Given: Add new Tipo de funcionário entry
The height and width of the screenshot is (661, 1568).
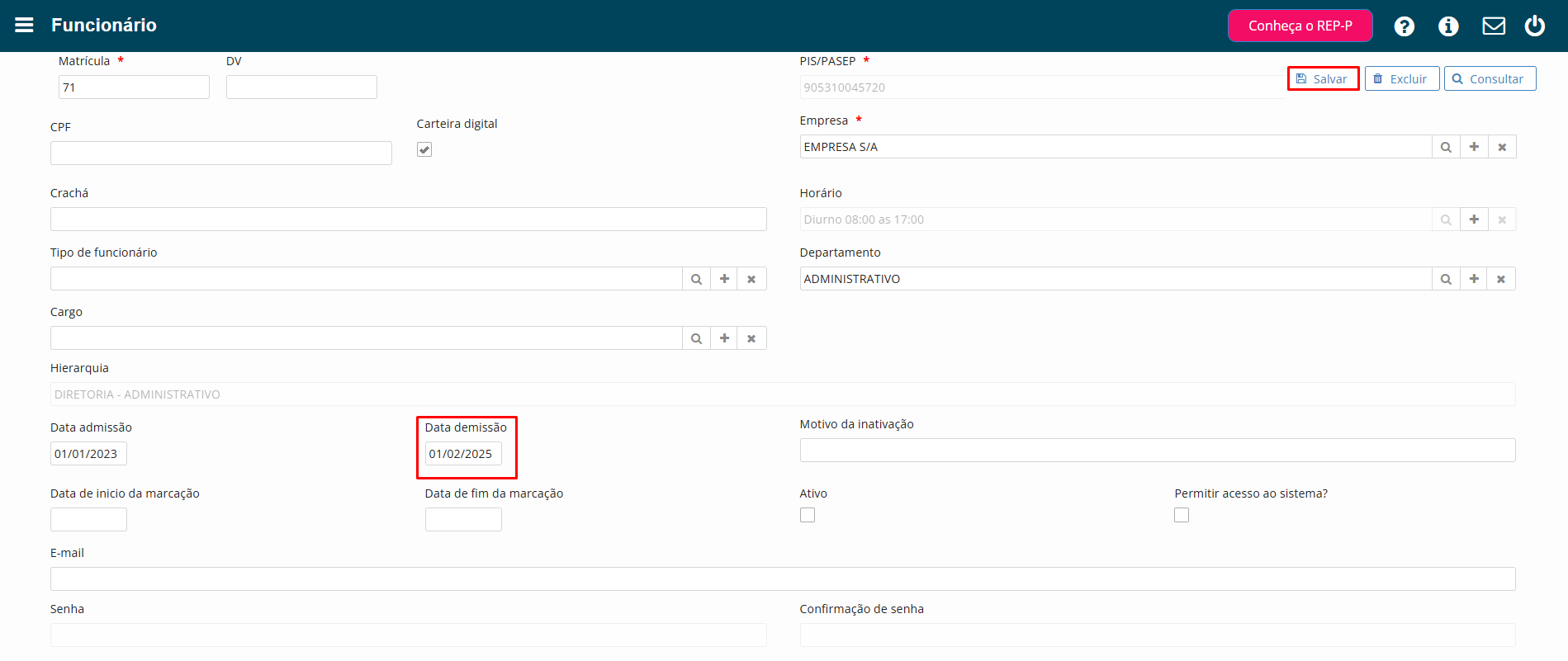Looking at the screenshot, I should [x=724, y=279].
